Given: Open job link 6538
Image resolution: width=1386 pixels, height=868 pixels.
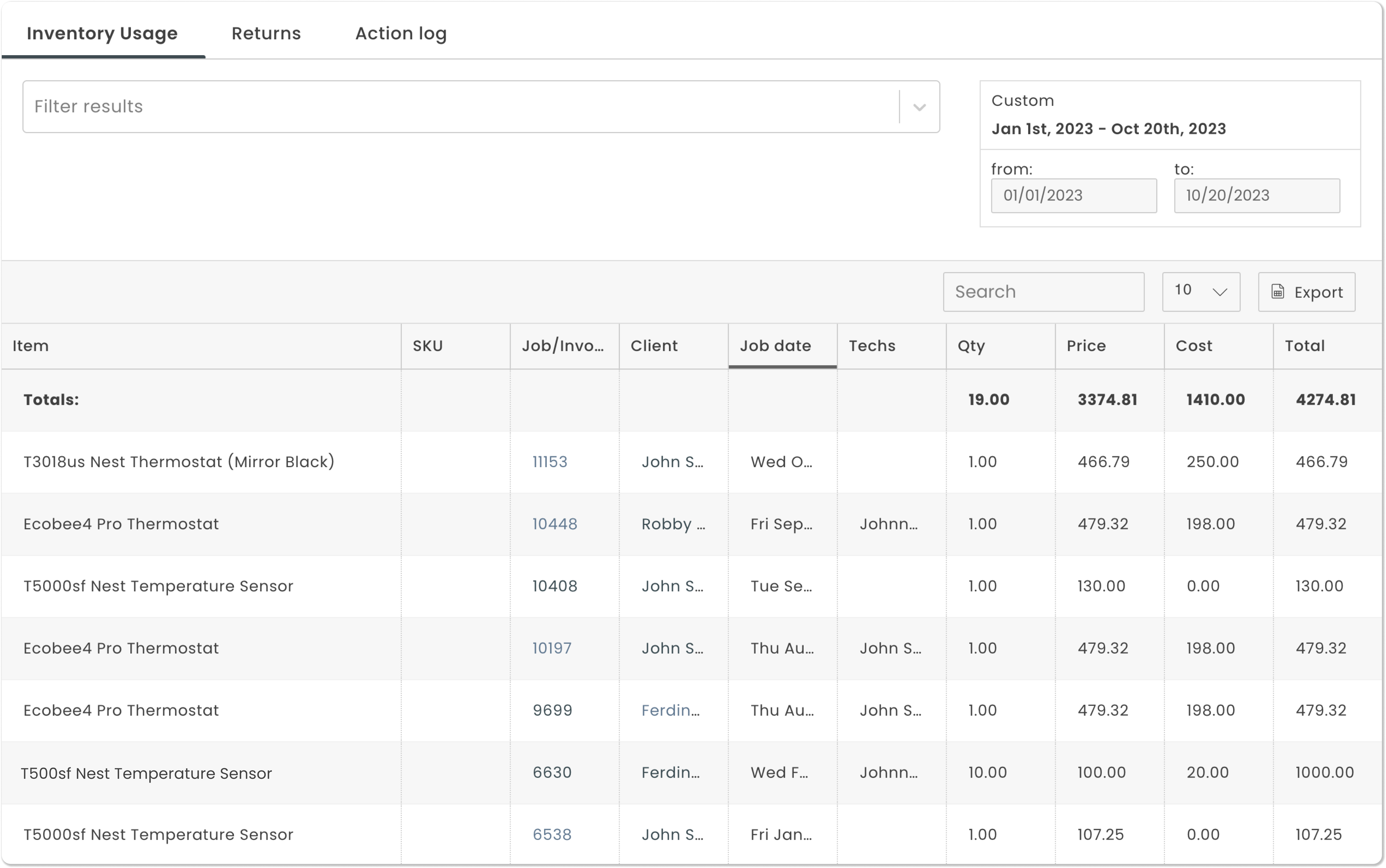Looking at the screenshot, I should pyautogui.click(x=552, y=835).
